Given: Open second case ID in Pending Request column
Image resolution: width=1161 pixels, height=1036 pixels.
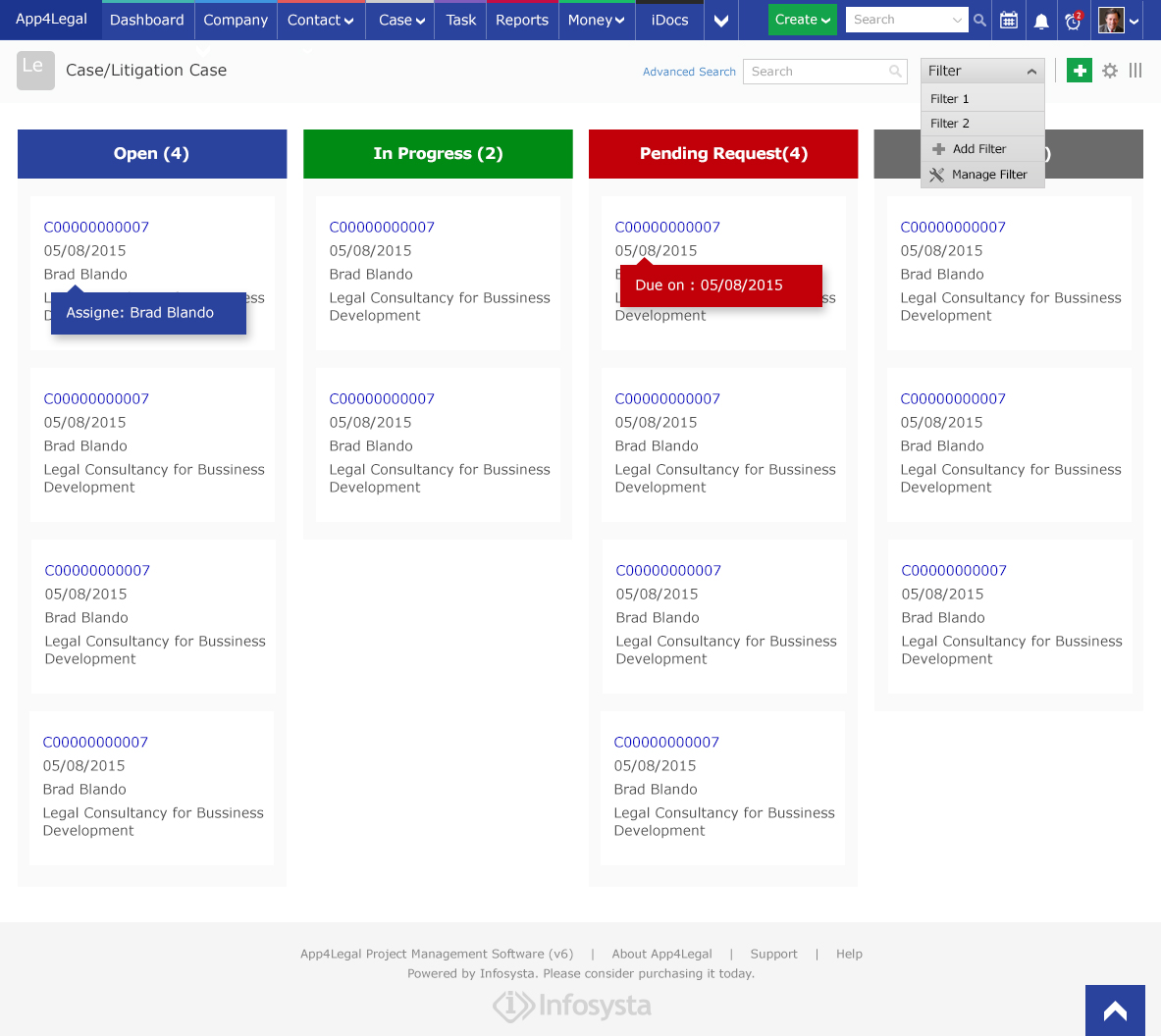Looking at the screenshot, I should (667, 399).
